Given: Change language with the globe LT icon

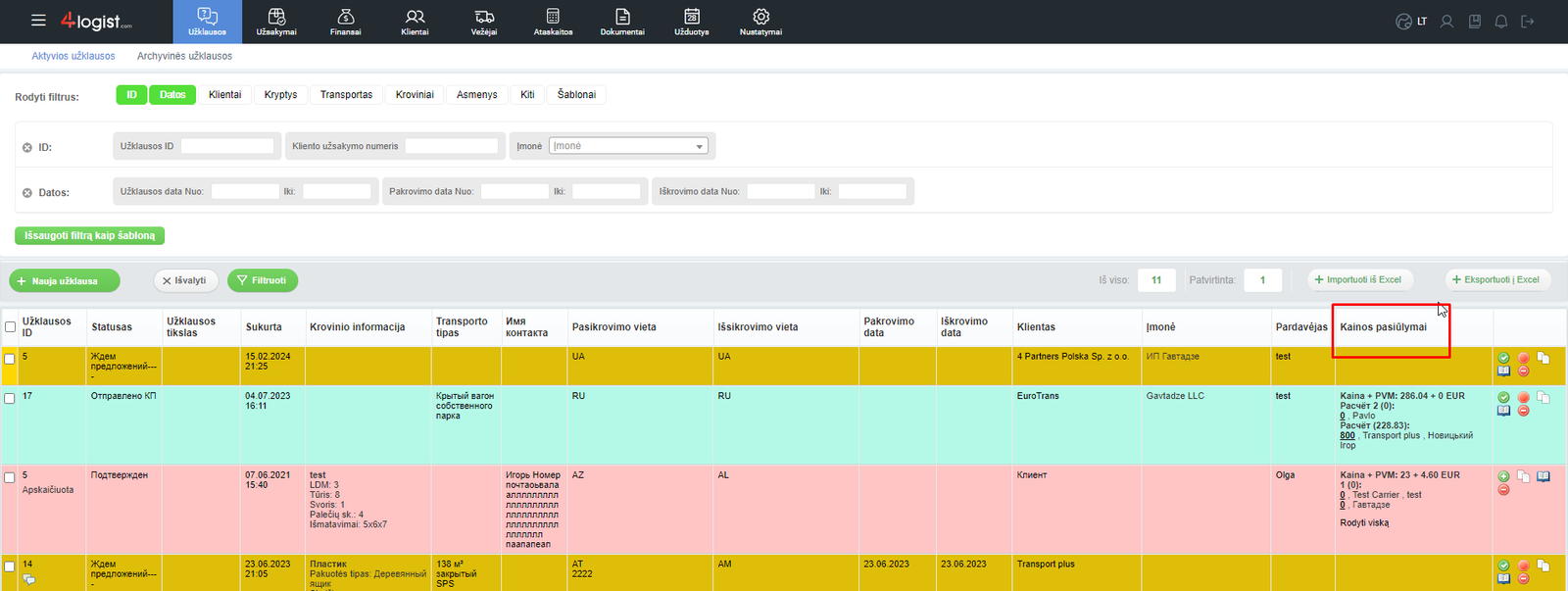Looking at the screenshot, I should [1411, 21].
